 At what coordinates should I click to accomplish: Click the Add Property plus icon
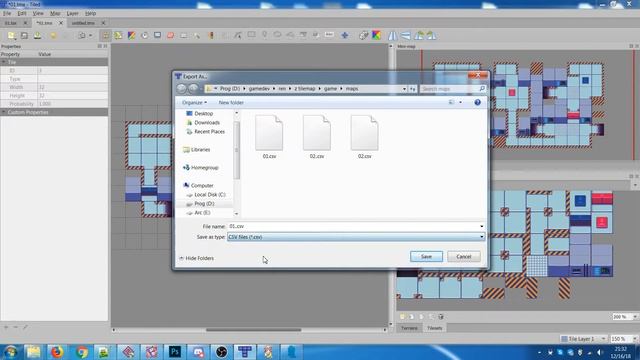[x=6, y=327]
